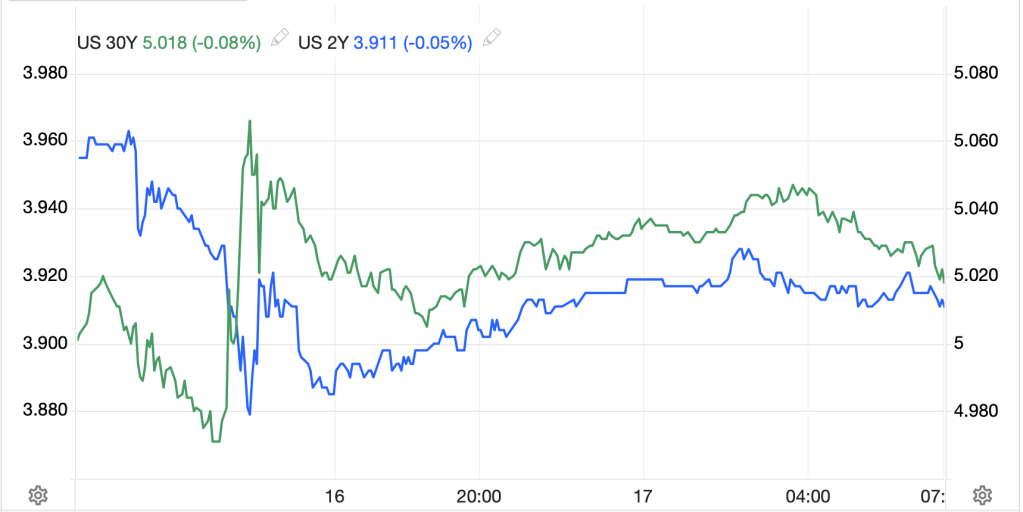This screenshot has width=1023, height=512.
Task: Open the bottom-left gear settings
Action: coord(38,494)
